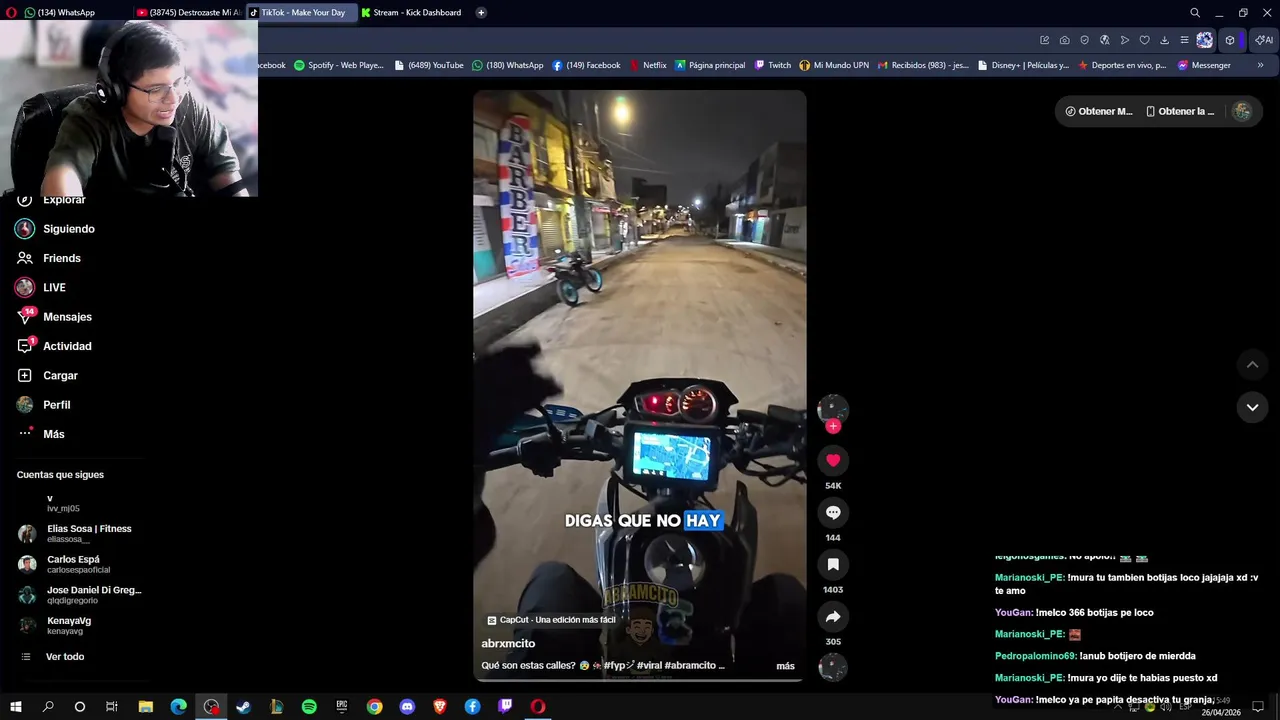The width and height of the screenshot is (1280, 720).
Task: Open the AI assistant button in toolbar
Action: [1264, 40]
